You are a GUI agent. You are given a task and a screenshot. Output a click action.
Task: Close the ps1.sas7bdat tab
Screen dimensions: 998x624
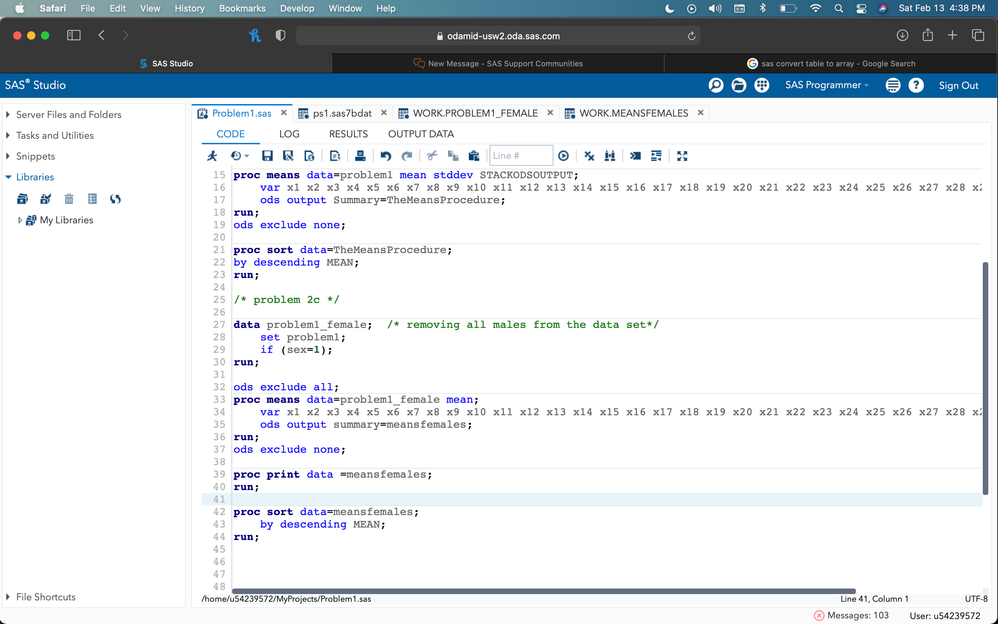[x=384, y=113]
